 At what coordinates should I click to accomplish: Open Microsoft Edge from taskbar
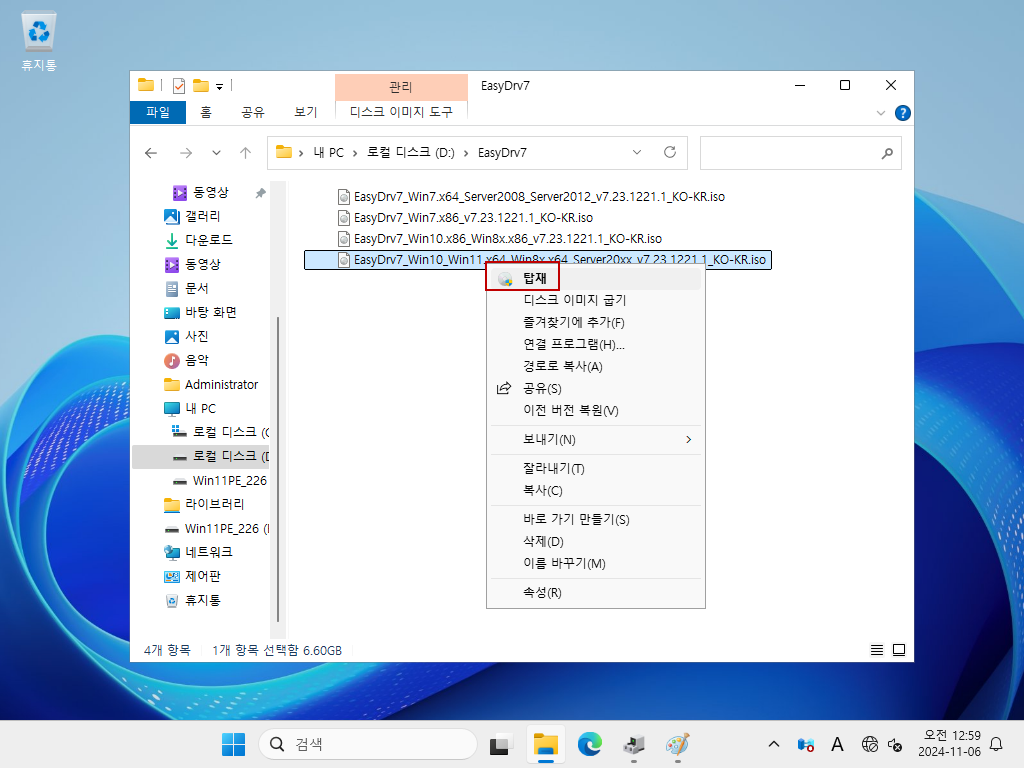[x=590, y=744]
